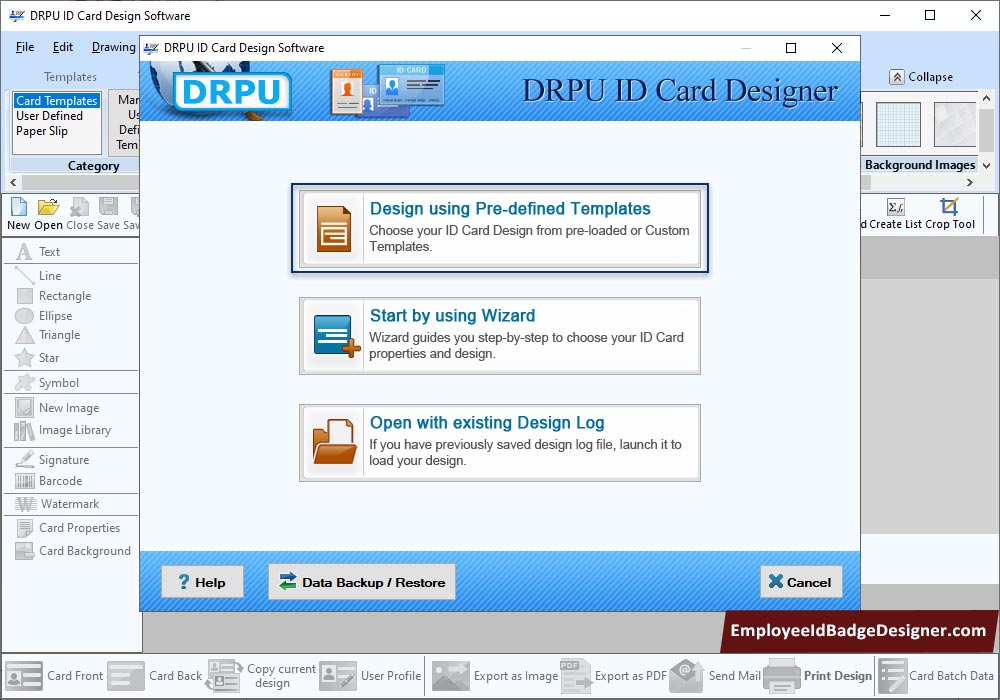Viewport: 1000px width, 700px height.
Task: Select the grid background image thumbnail
Action: pos(898,124)
